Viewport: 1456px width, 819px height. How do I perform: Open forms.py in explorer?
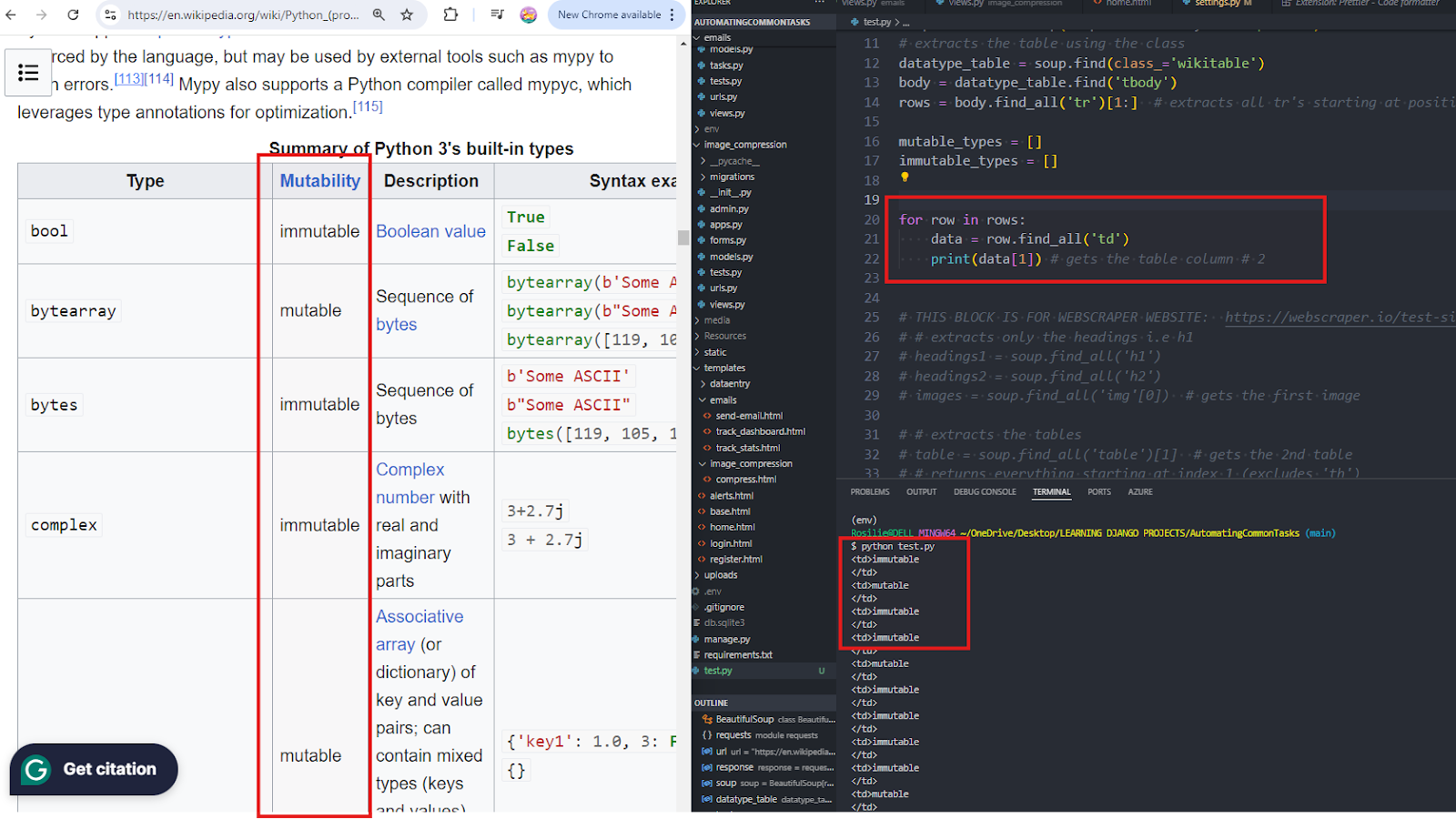point(728,240)
